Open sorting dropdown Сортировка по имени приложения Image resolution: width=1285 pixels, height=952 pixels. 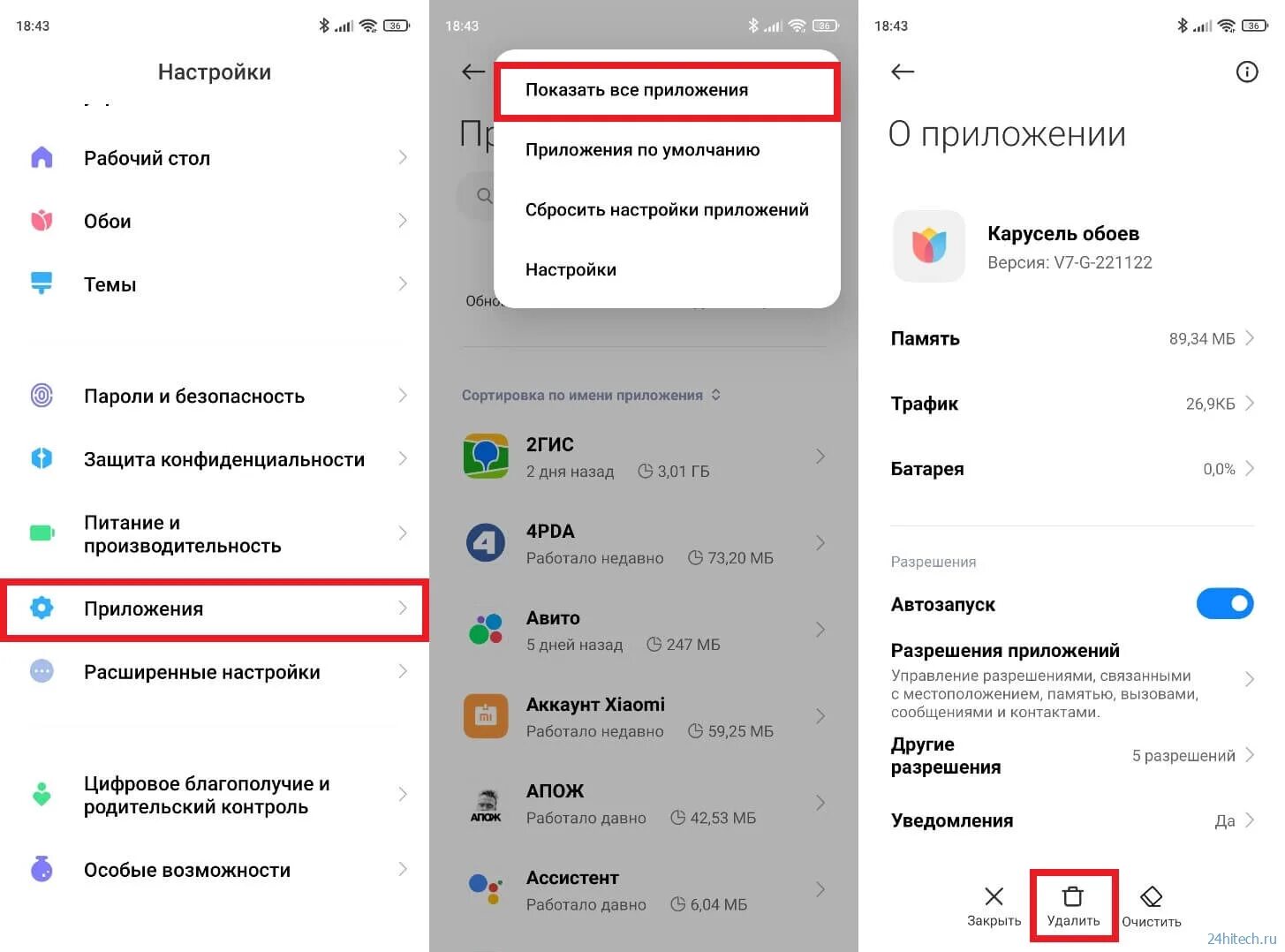click(x=591, y=396)
